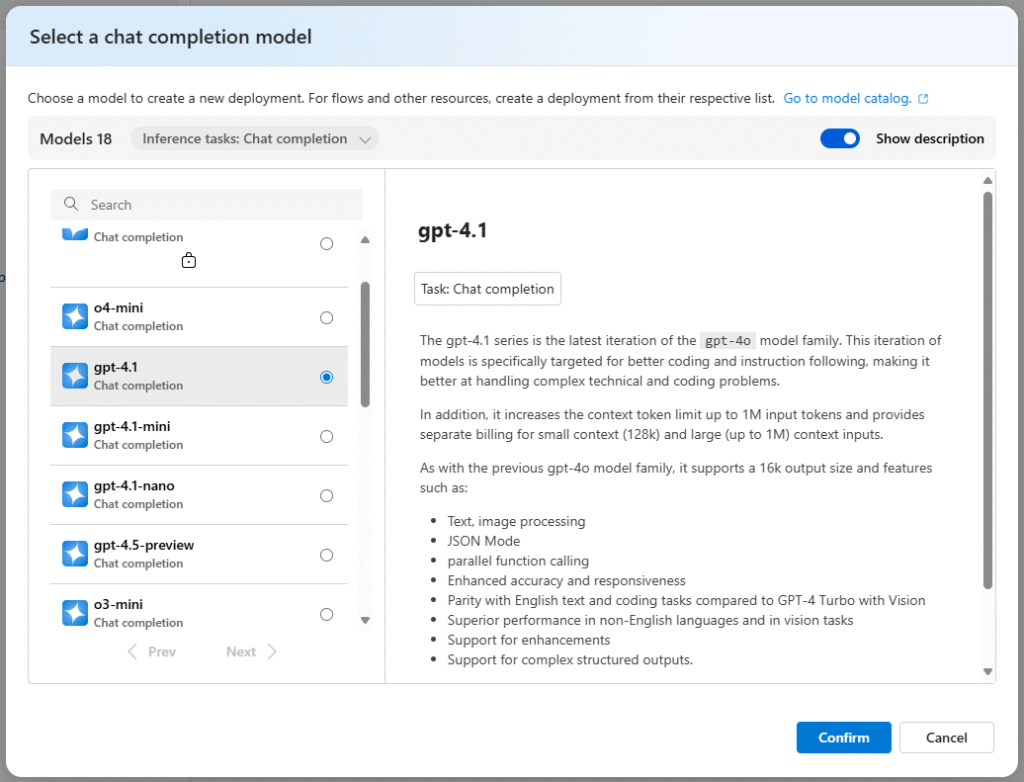The image size is (1024, 782).
Task: Turn off the Show description toggle
Action: 839,139
